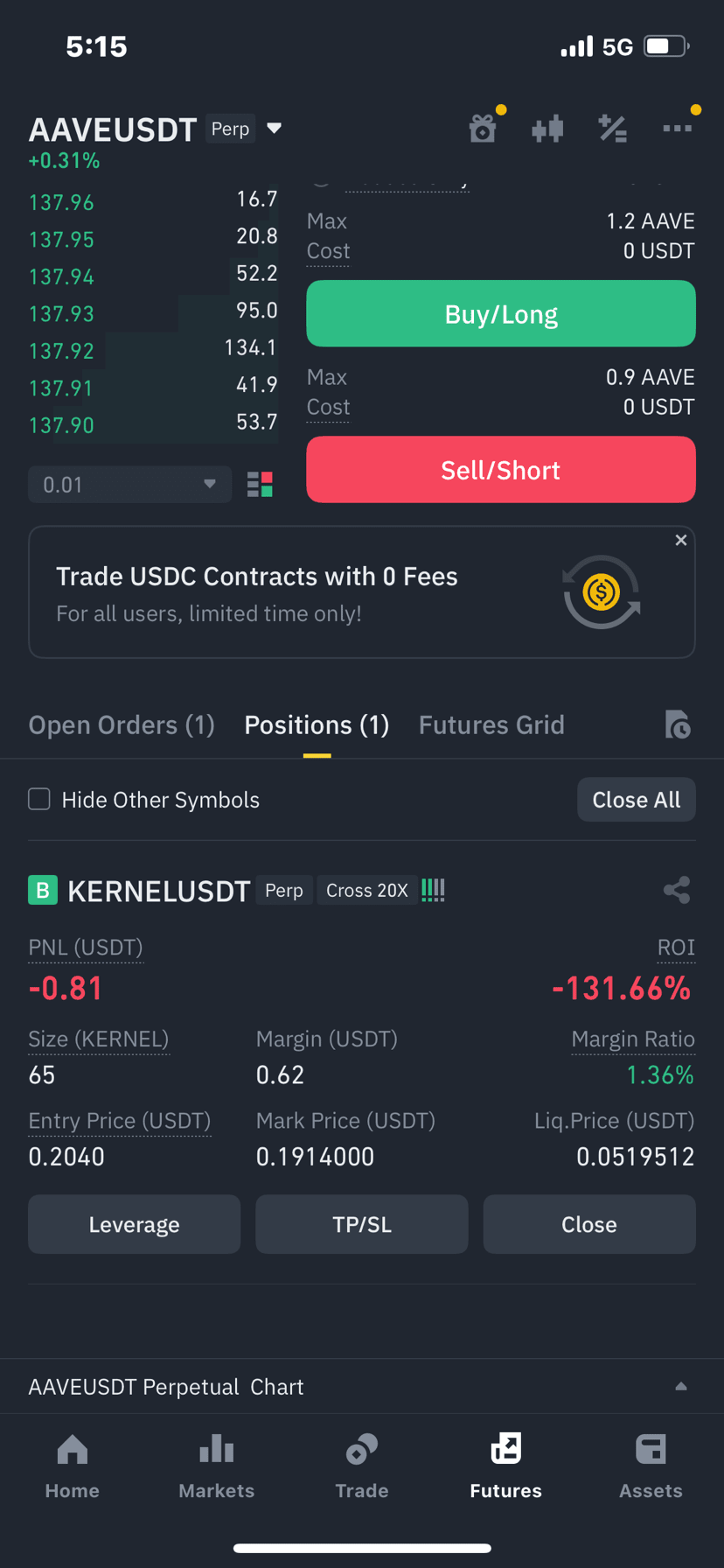Image resolution: width=724 pixels, height=1568 pixels.
Task: Open the percent calculator icon
Action: [x=612, y=129]
